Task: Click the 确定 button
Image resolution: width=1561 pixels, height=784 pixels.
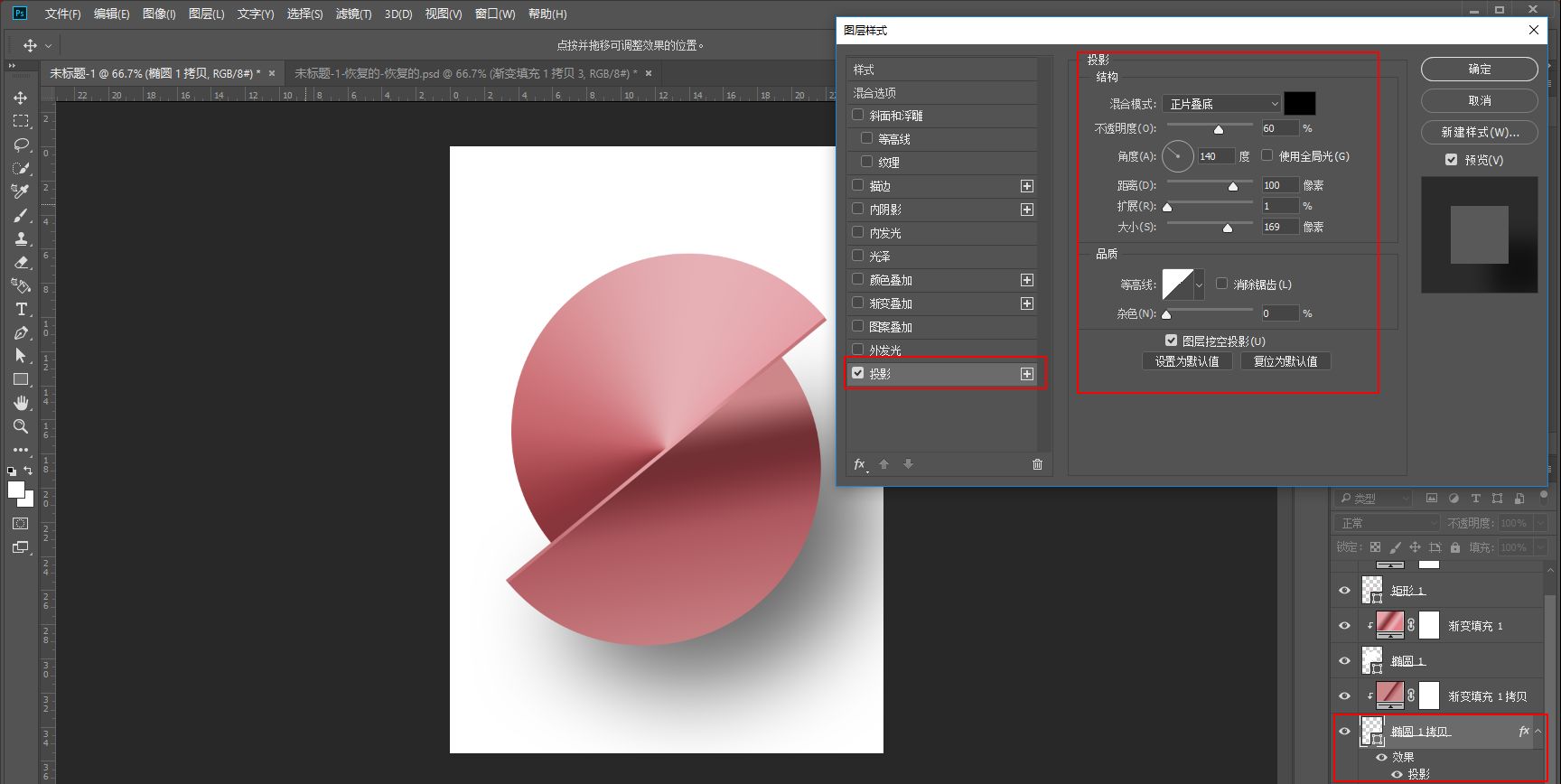Action: (x=1480, y=69)
